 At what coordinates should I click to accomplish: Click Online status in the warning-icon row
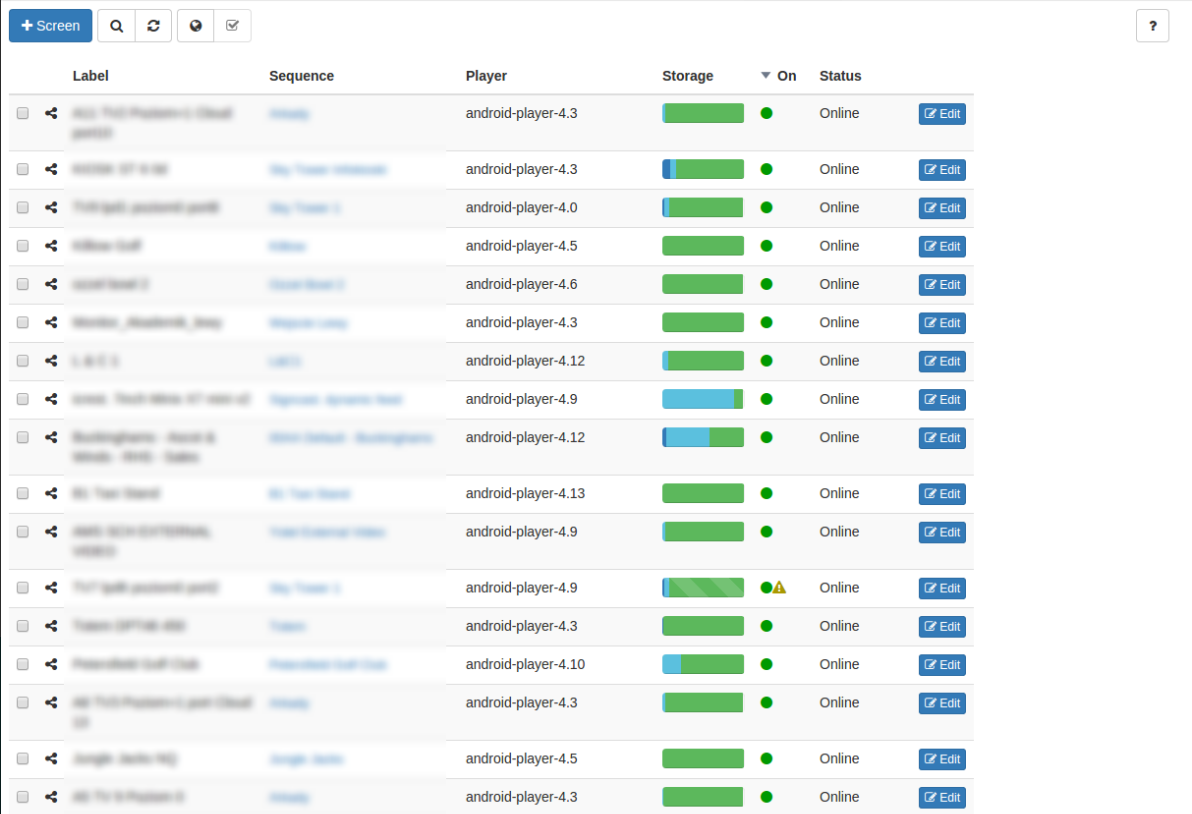point(839,588)
